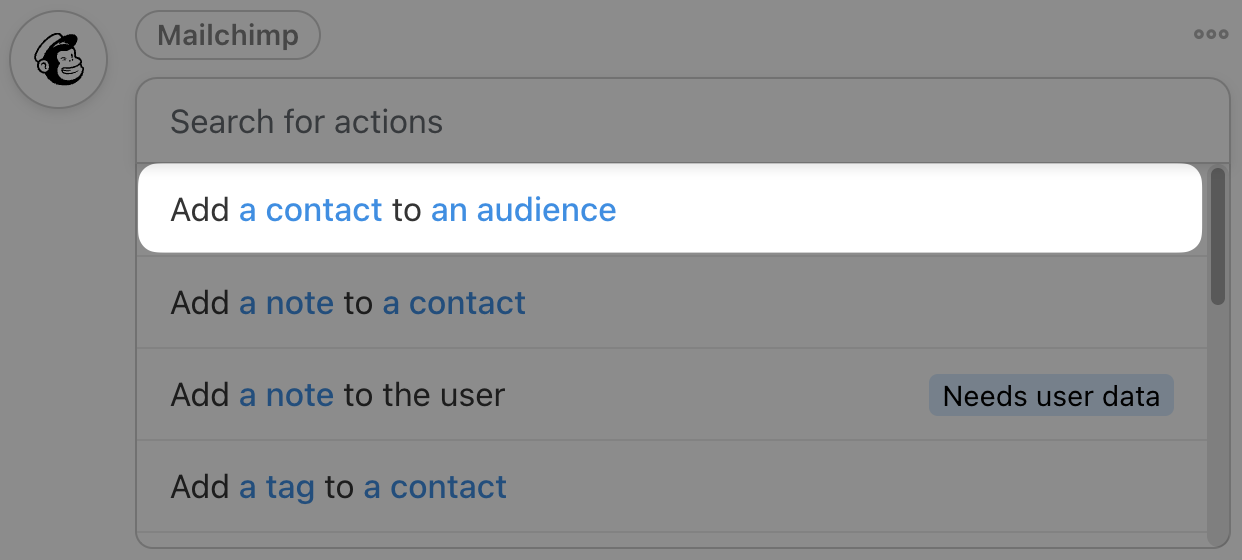Click the Mailchimp monkey logo icon
This screenshot has width=1242, height=560.
point(58,59)
